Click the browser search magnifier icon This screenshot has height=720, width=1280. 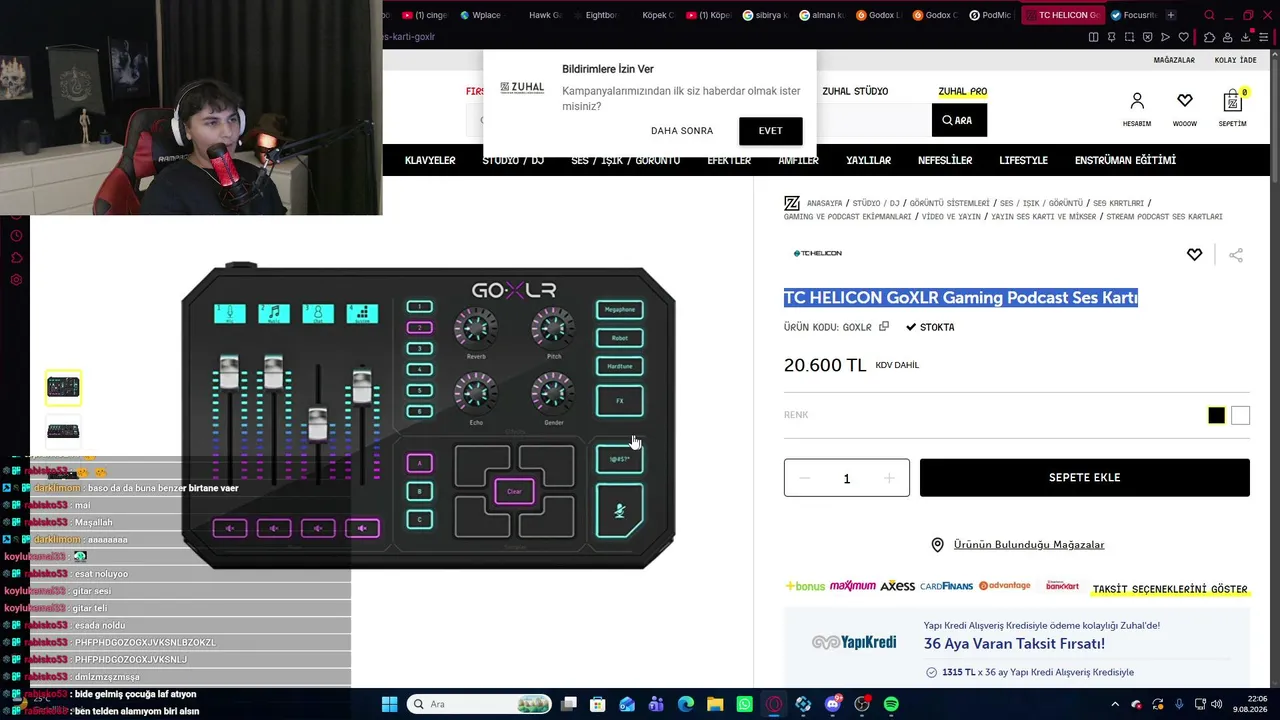pyautogui.click(x=1209, y=15)
